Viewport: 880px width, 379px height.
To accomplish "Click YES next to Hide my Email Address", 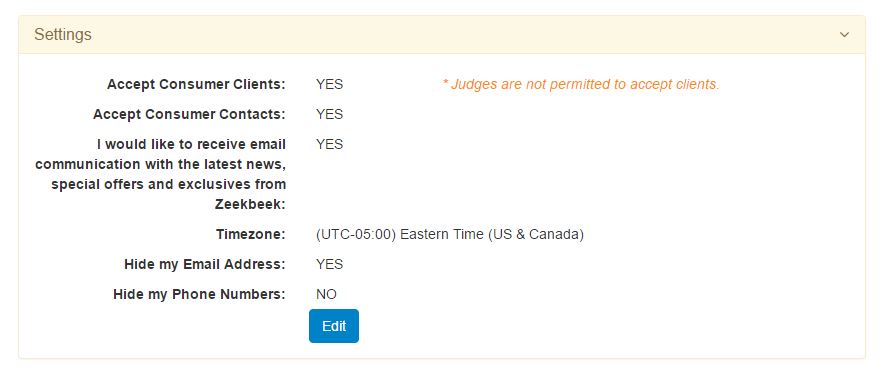I will tap(329, 264).
